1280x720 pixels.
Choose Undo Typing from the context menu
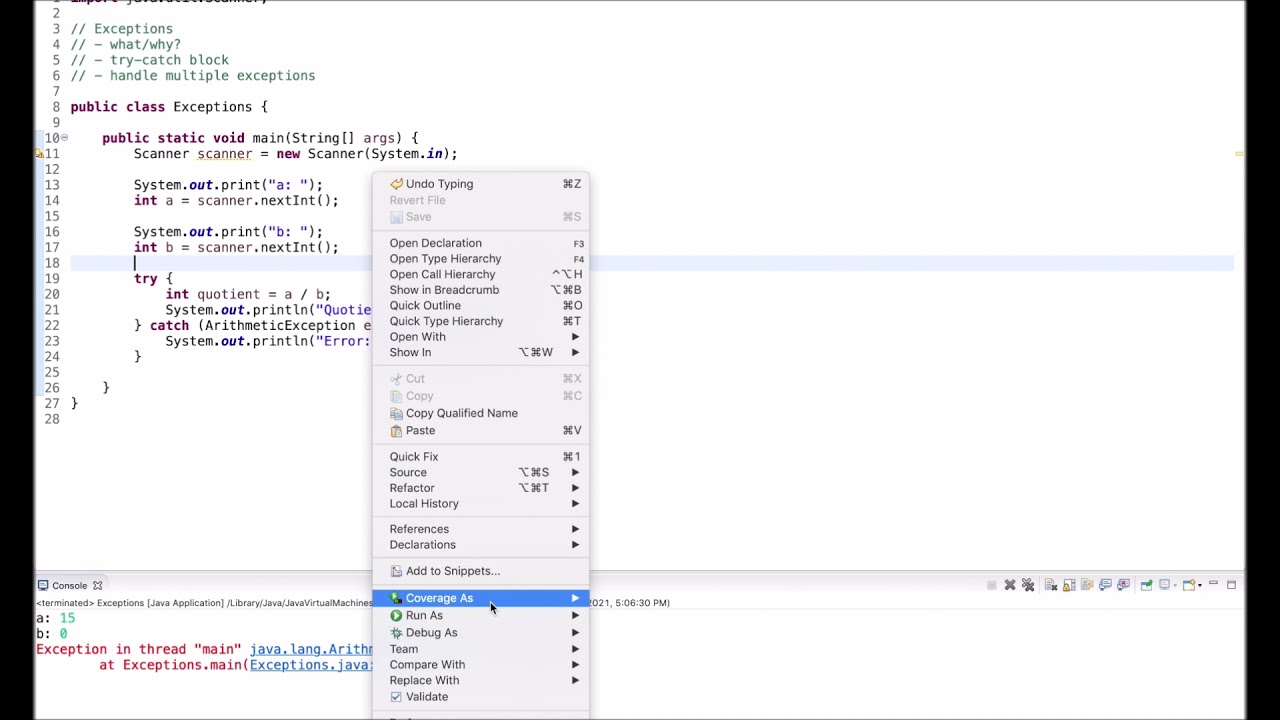tap(481, 184)
